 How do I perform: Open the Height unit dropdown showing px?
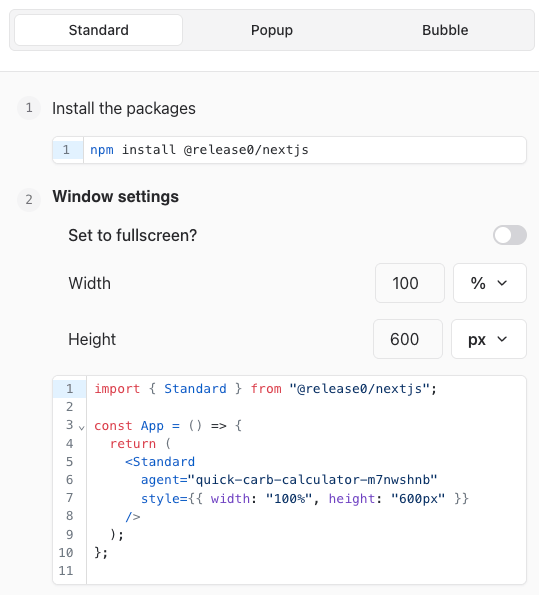tap(489, 339)
